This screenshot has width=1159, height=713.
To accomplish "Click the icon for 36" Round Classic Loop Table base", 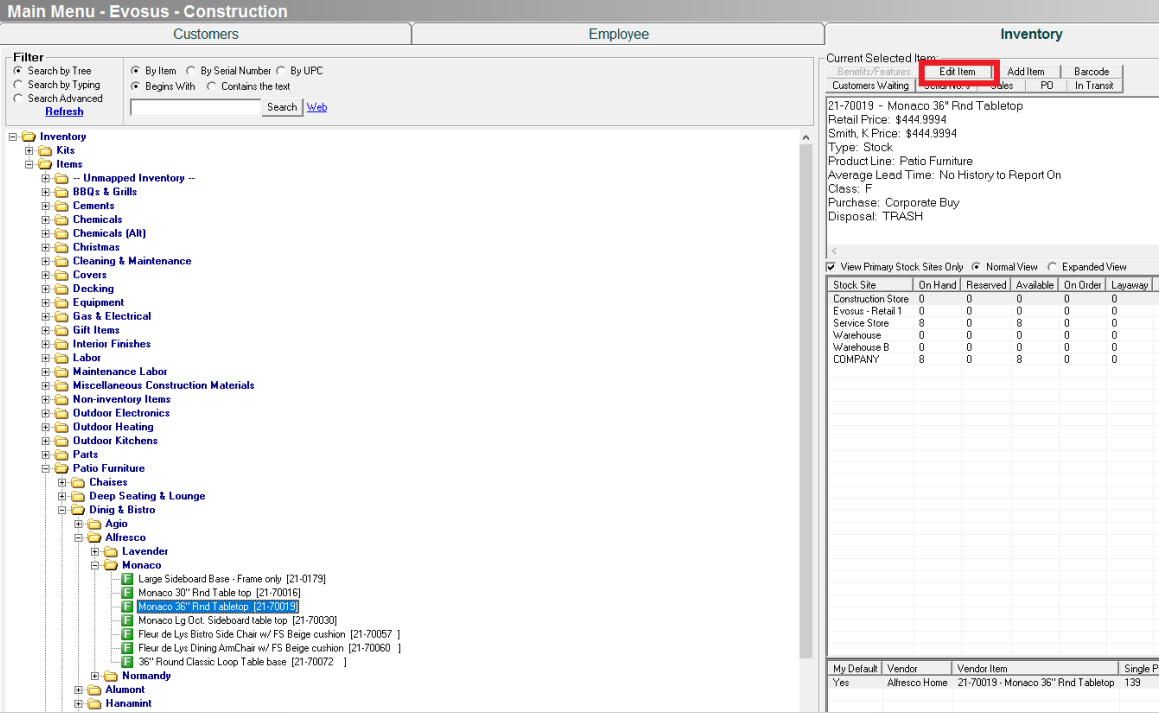I will click(127, 662).
